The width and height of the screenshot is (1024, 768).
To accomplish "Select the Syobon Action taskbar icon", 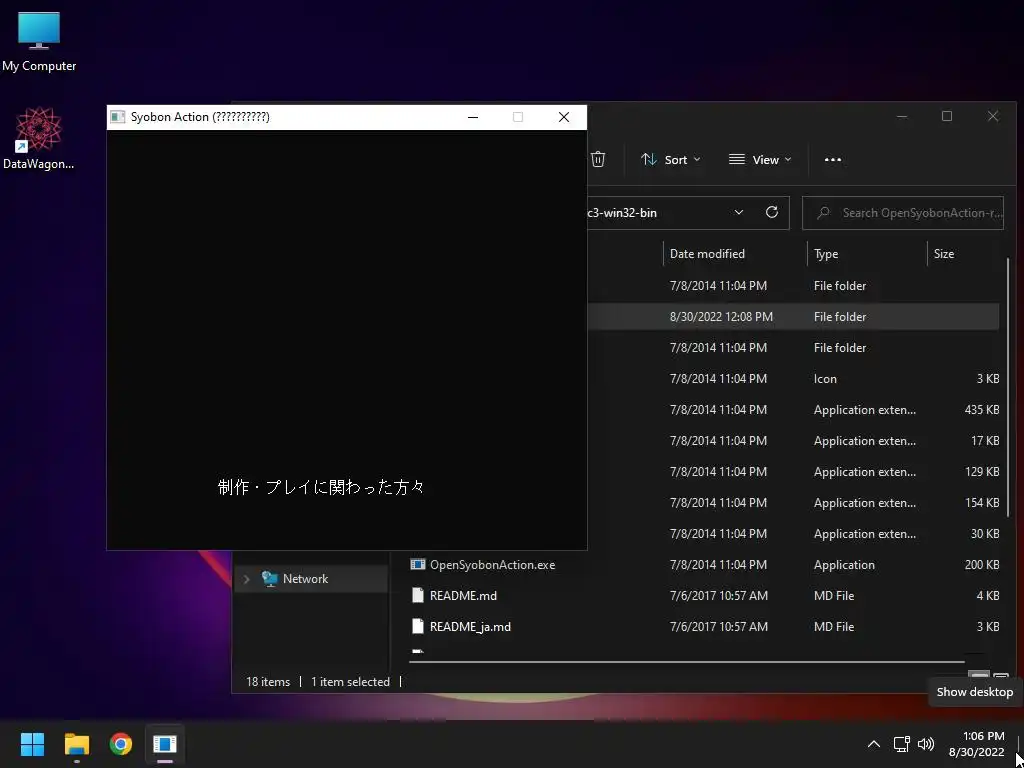I will click(165, 744).
